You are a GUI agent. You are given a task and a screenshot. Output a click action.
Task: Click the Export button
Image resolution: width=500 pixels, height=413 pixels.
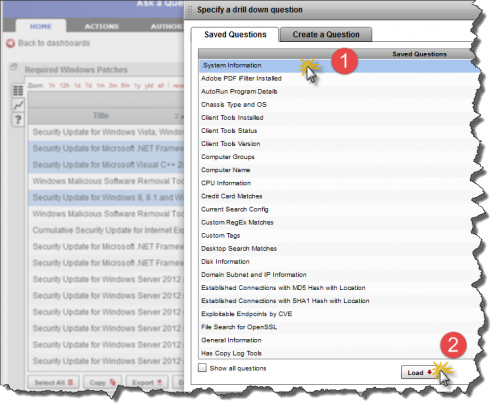(147, 382)
